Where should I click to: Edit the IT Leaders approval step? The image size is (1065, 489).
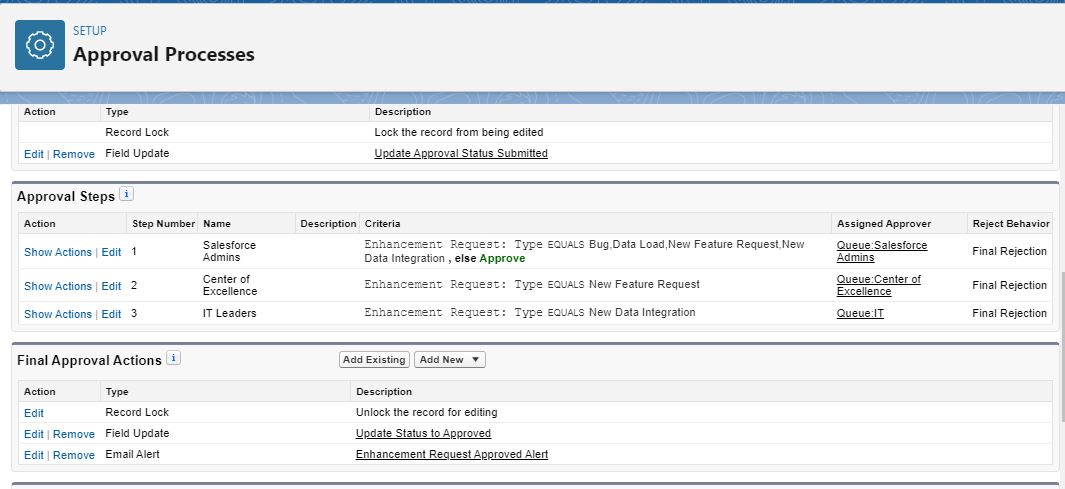pos(111,314)
